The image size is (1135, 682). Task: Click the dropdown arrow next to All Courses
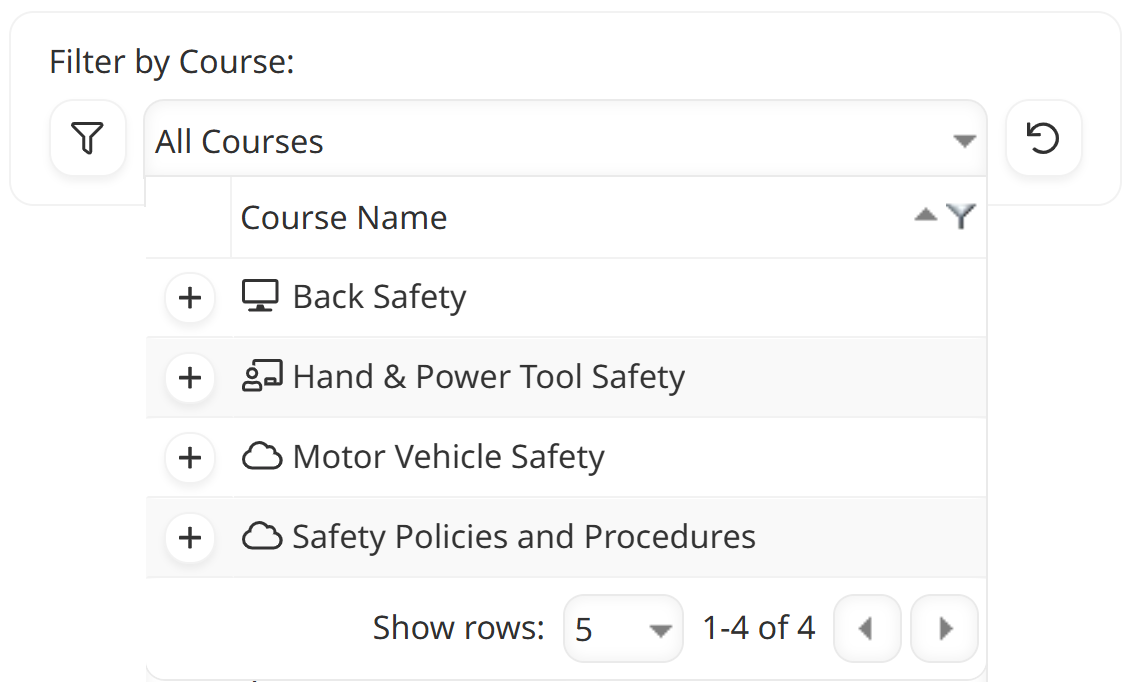tap(963, 141)
